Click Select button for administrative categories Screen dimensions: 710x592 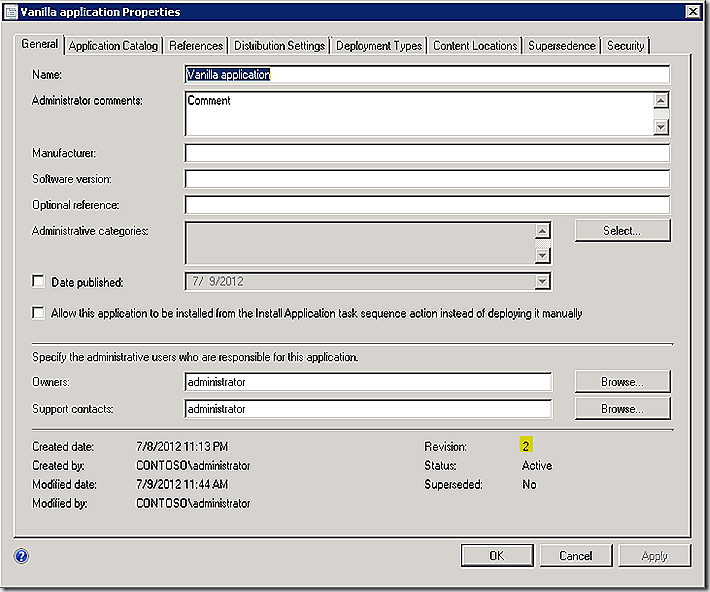coord(622,231)
